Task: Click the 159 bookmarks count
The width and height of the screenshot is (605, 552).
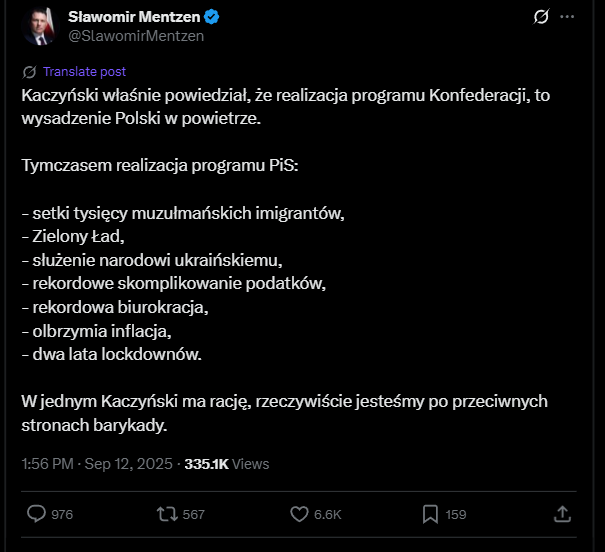Action: 456,514
